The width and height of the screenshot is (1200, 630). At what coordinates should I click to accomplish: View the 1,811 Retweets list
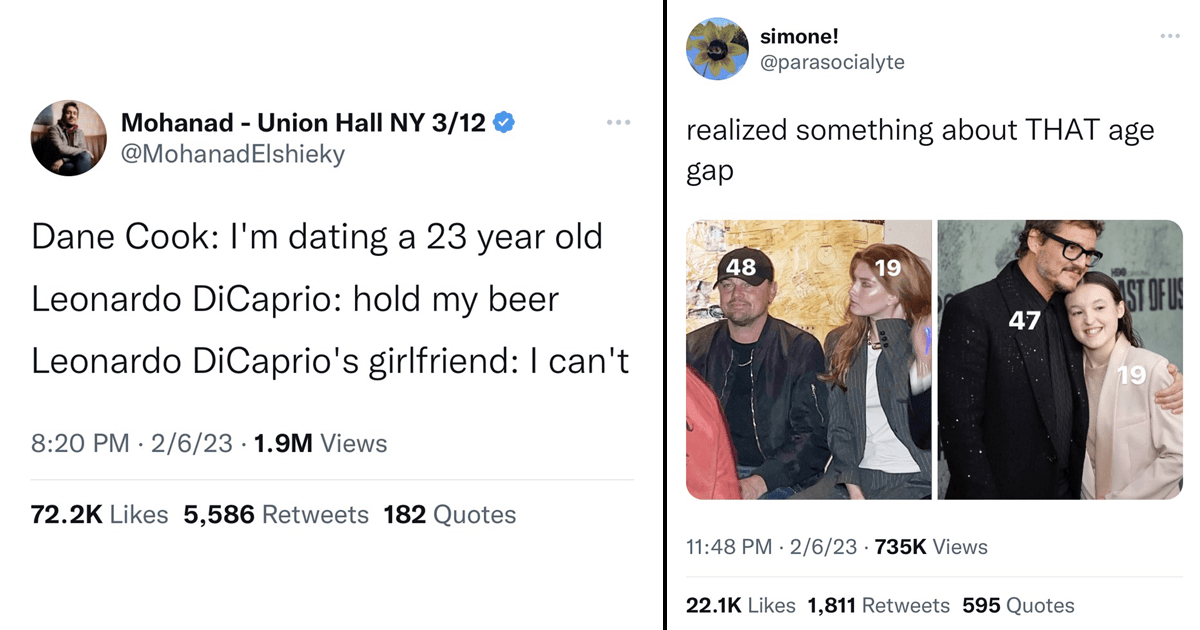click(x=878, y=606)
